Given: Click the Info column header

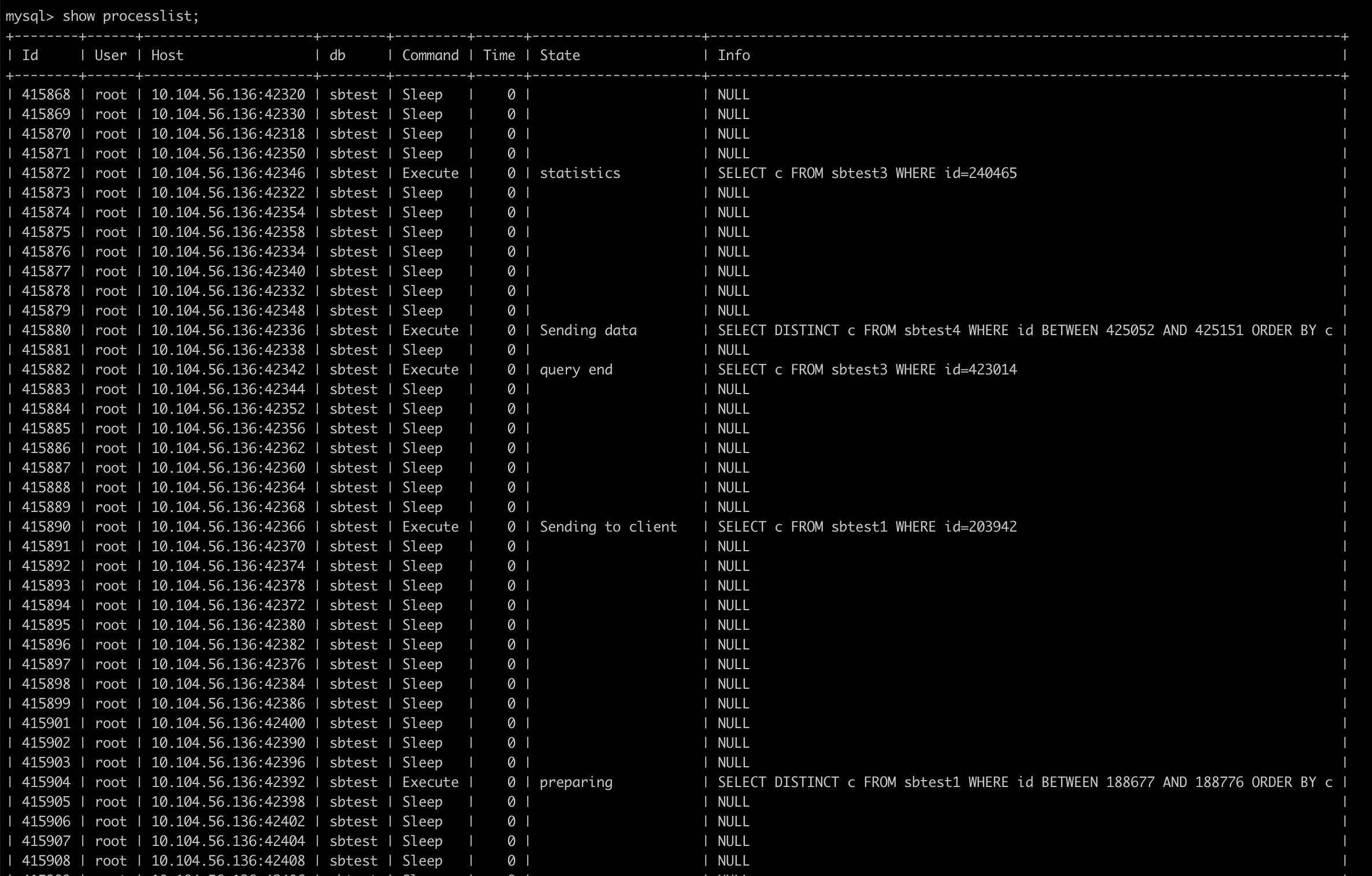Looking at the screenshot, I should [x=734, y=55].
